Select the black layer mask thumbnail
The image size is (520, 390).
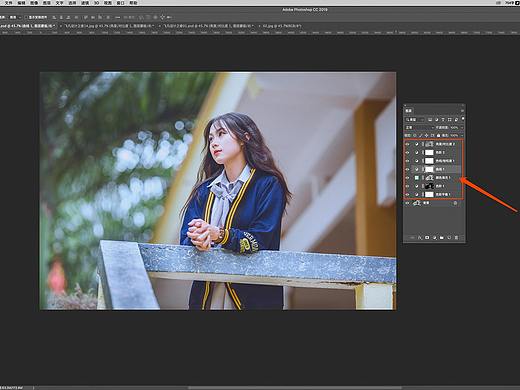click(429, 186)
